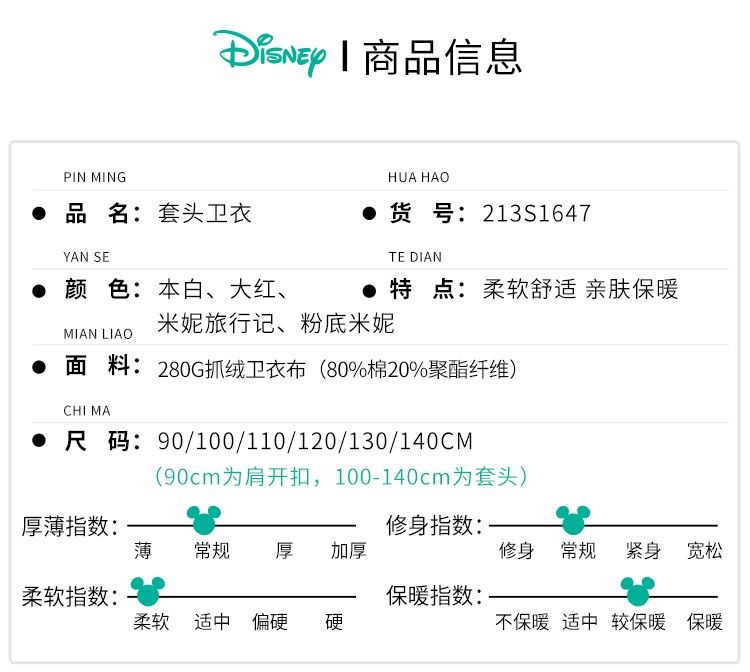Click the Mickey head on 柔软指数 slider
This screenshot has width=750, height=672.
coord(148,591)
